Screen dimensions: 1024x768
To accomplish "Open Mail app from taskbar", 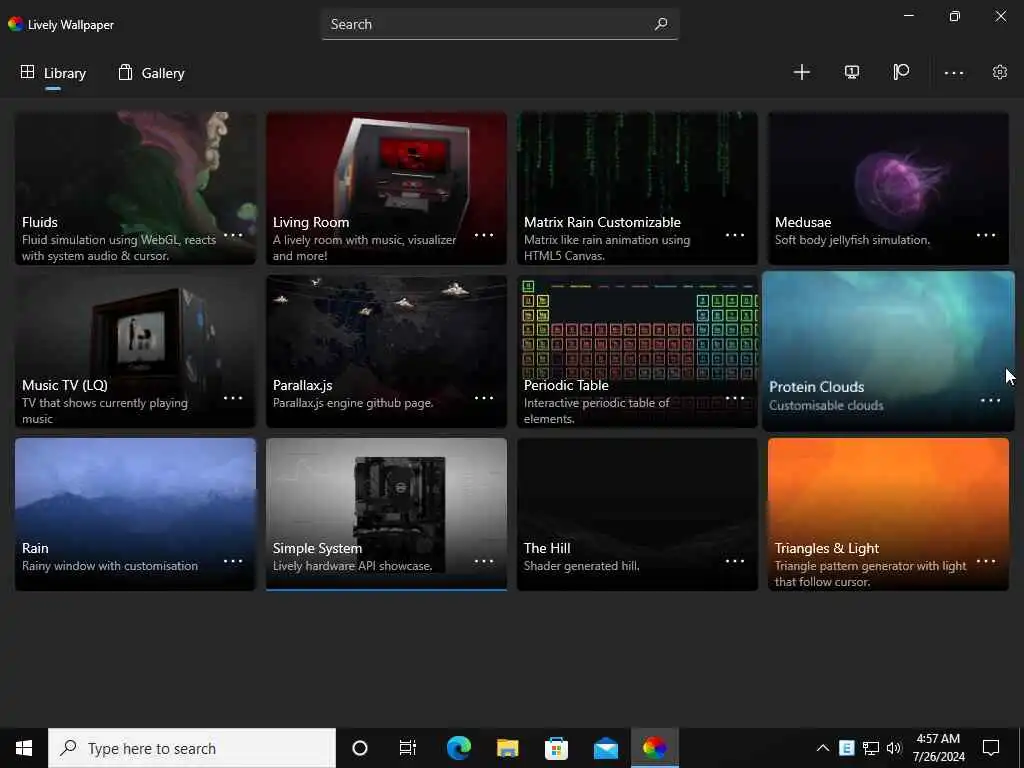I will tap(606, 748).
